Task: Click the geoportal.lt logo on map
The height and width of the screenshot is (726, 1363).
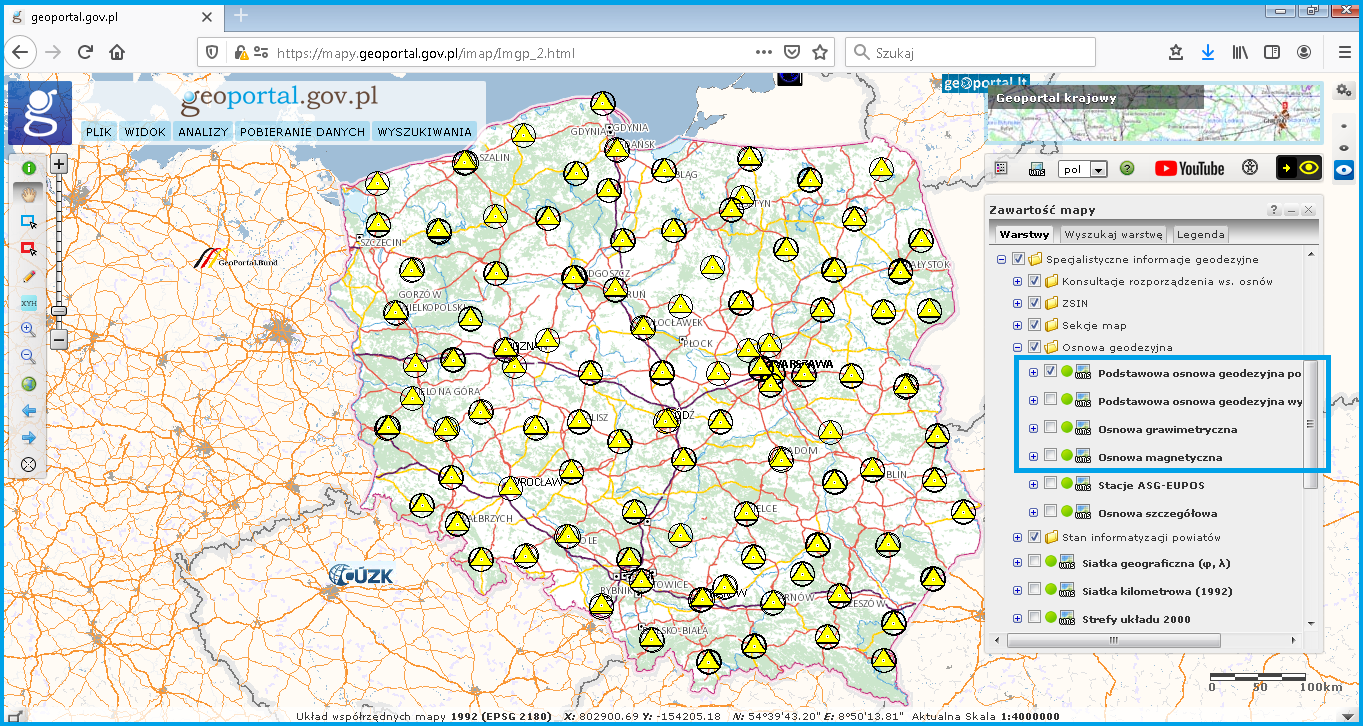Action: click(x=986, y=83)
